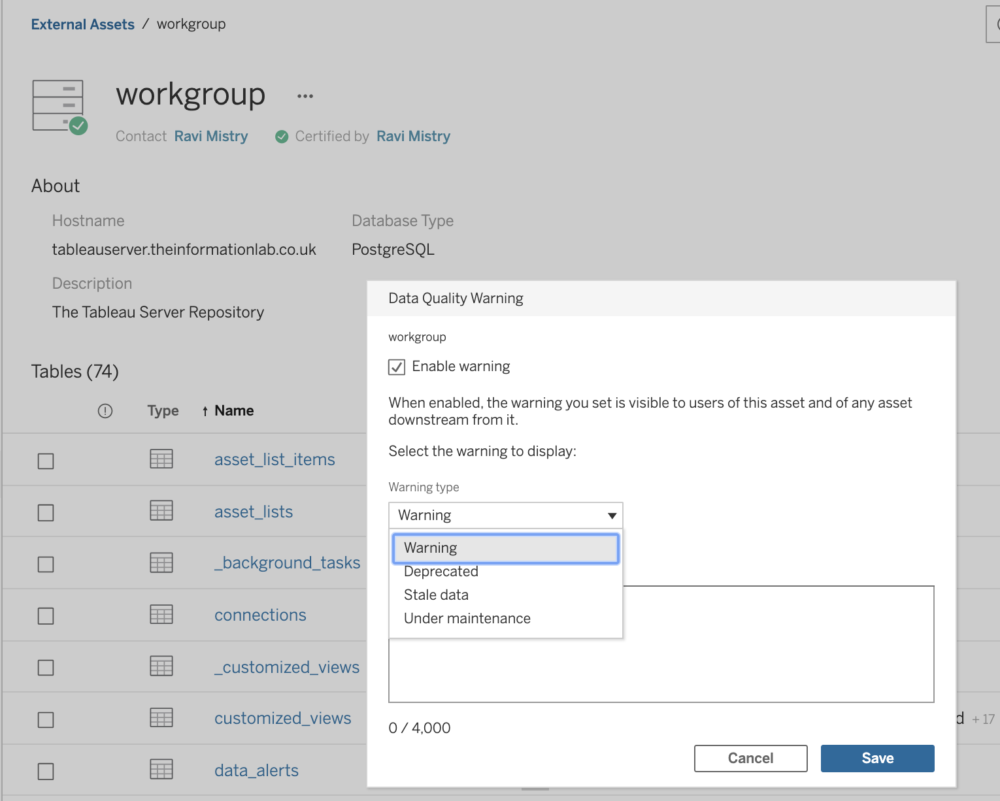The height and width of the screenshot is (801, 1000).
Task: Open the workgroup ellipsis actions menu
Action: point(305,96)
